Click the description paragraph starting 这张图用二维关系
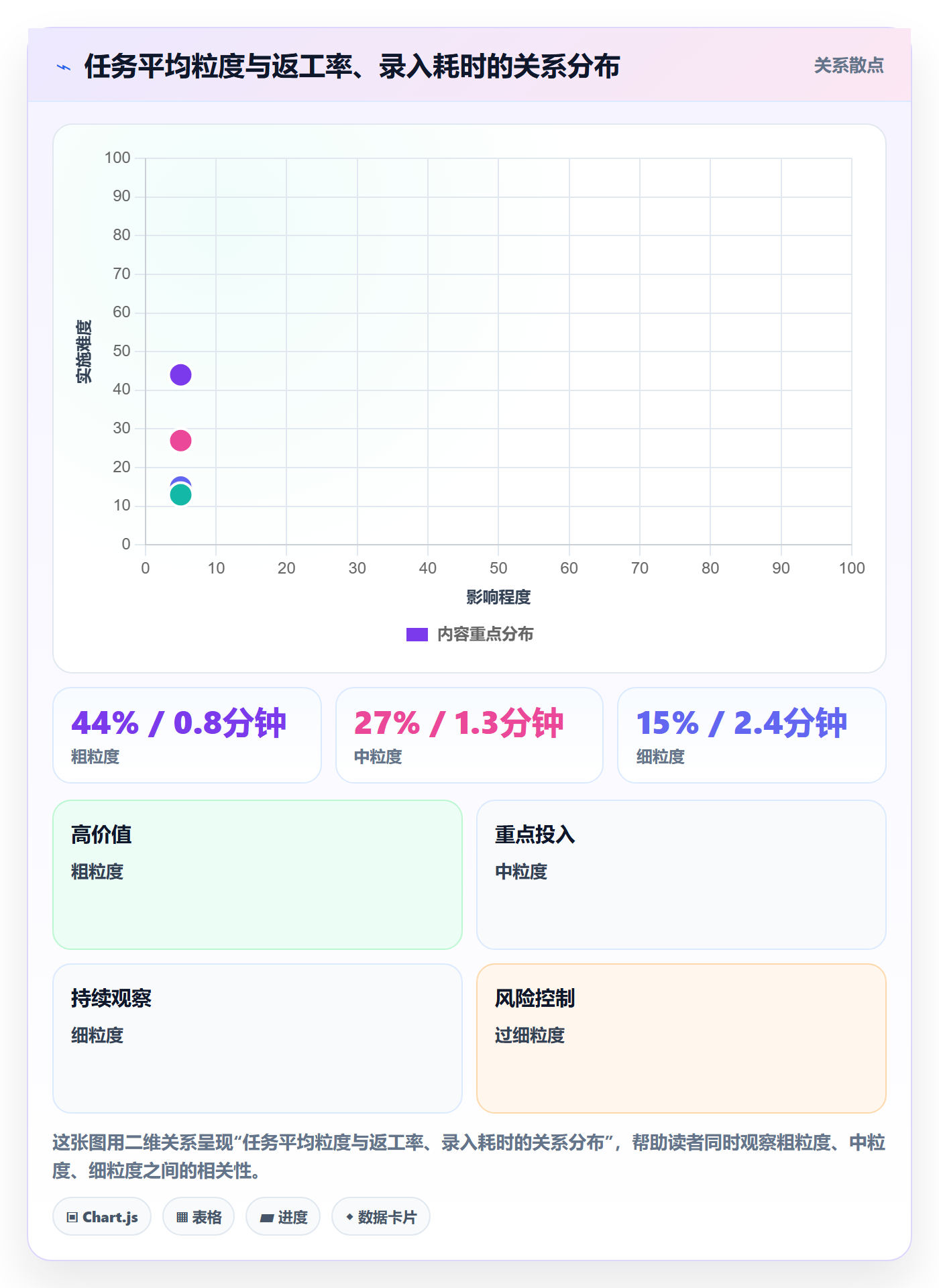Viewport: 939px width, 1288px height. tap(469, 1157)
